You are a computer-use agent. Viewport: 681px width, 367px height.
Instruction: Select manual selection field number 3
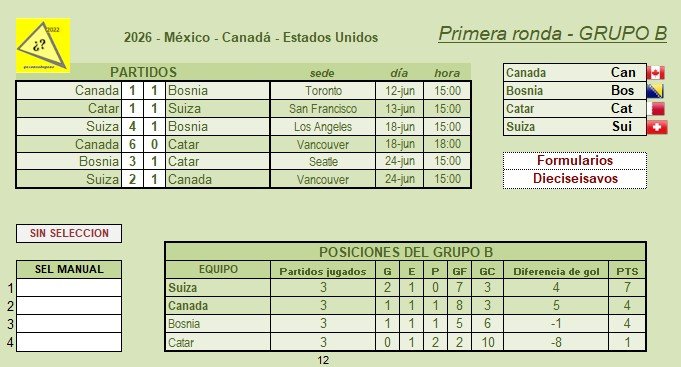point(69,324)
